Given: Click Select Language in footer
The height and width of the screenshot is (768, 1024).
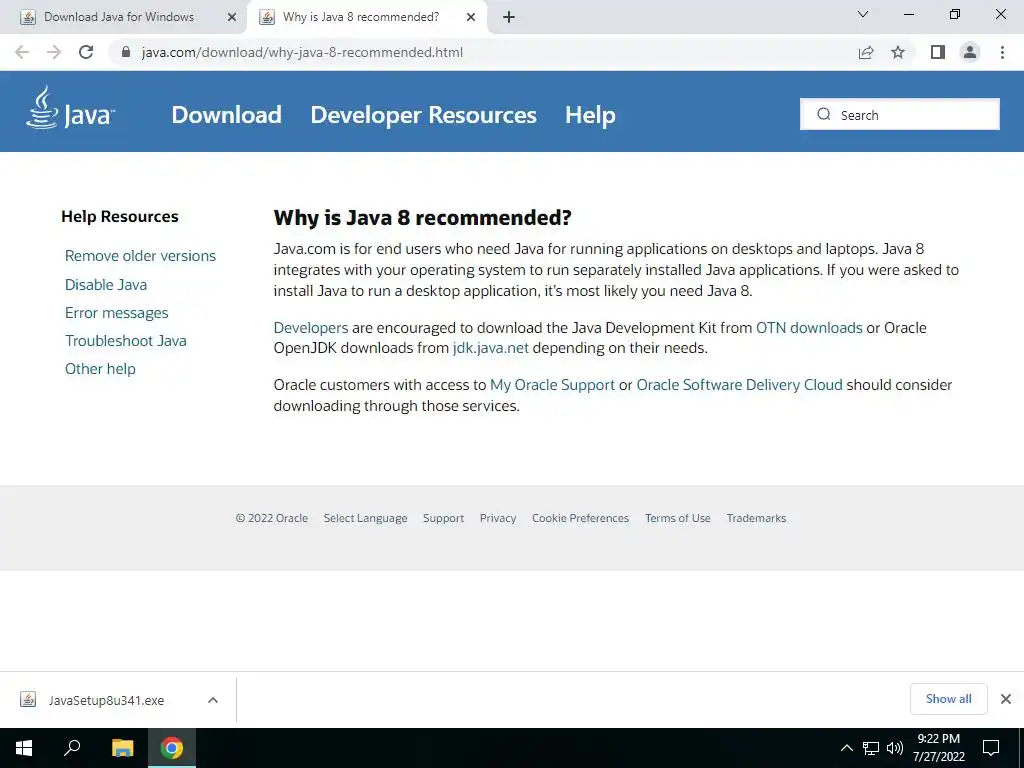Looking at the screenshot, I should tap(365, 518).
